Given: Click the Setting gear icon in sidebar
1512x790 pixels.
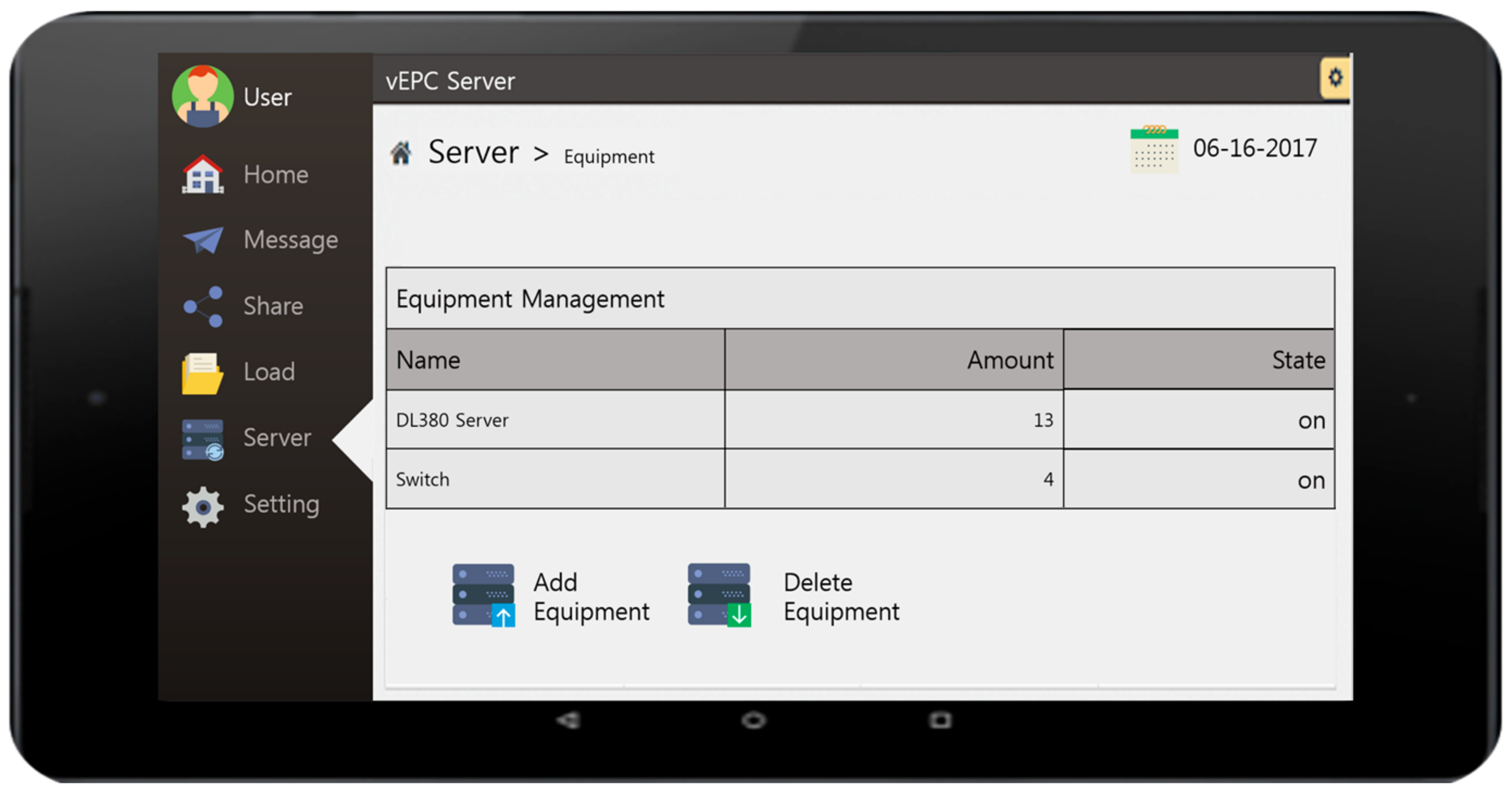Looking at the screenshot, I should click(202, 506).
